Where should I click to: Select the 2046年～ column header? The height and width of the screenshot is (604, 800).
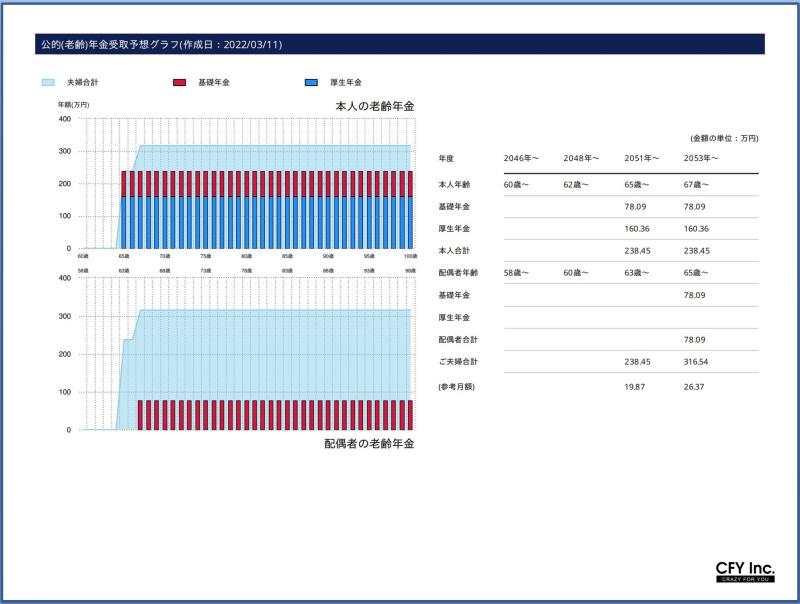pyautogui.click(x=521, y=158)
